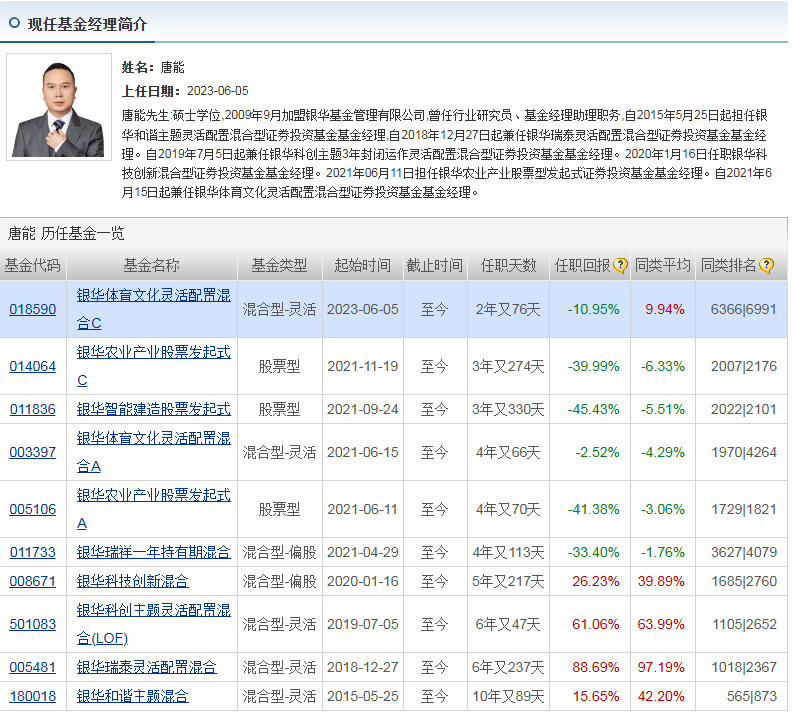Open 银华农业产业股票发起式C fund link
This screenshot has height=718, width=792.
(154, 366)
